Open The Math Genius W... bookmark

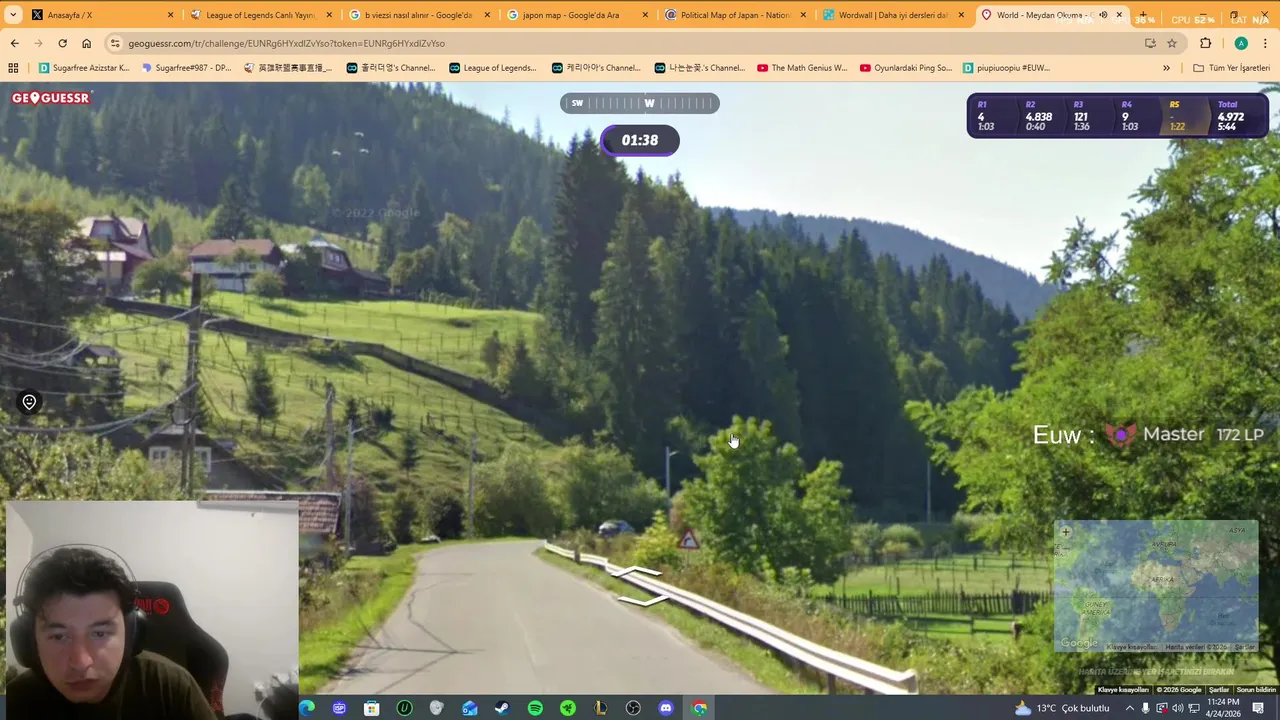(x=802, y=68)
